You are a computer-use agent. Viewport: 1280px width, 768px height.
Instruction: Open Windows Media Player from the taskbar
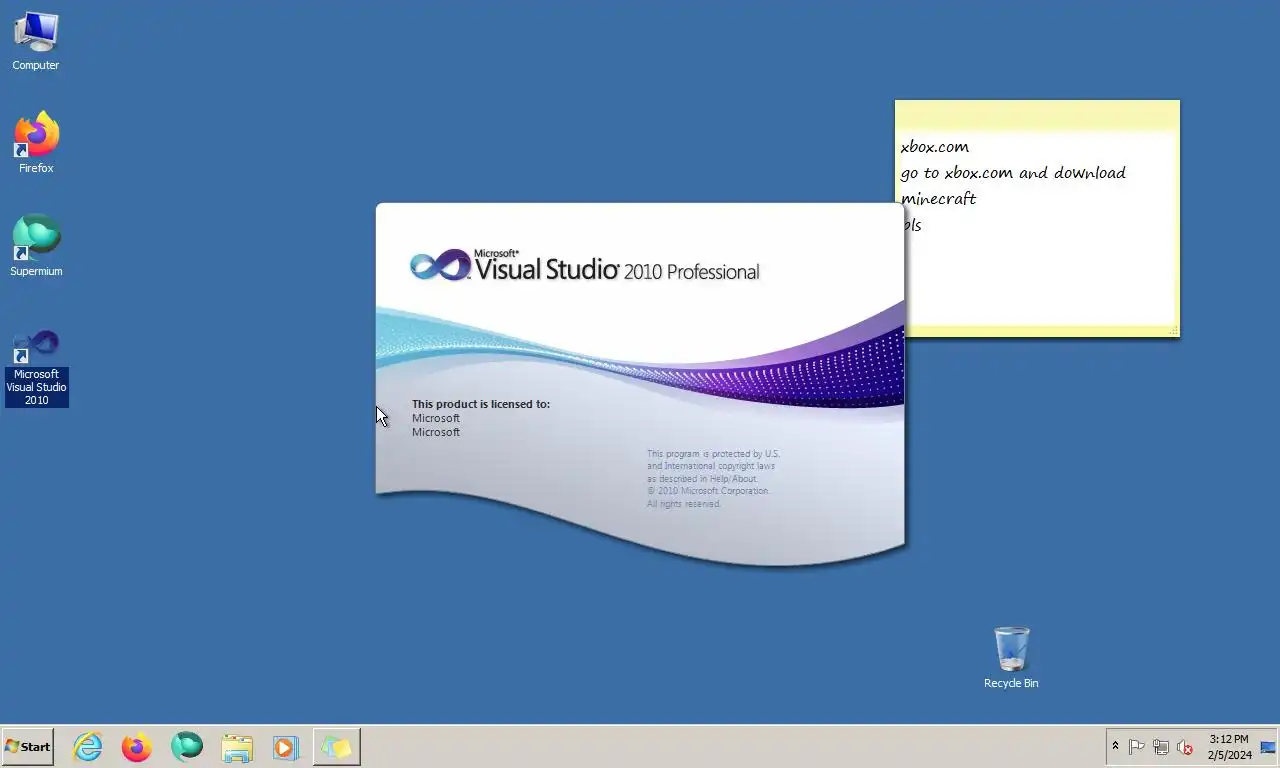pyautogui.click(x=285, y=747)
